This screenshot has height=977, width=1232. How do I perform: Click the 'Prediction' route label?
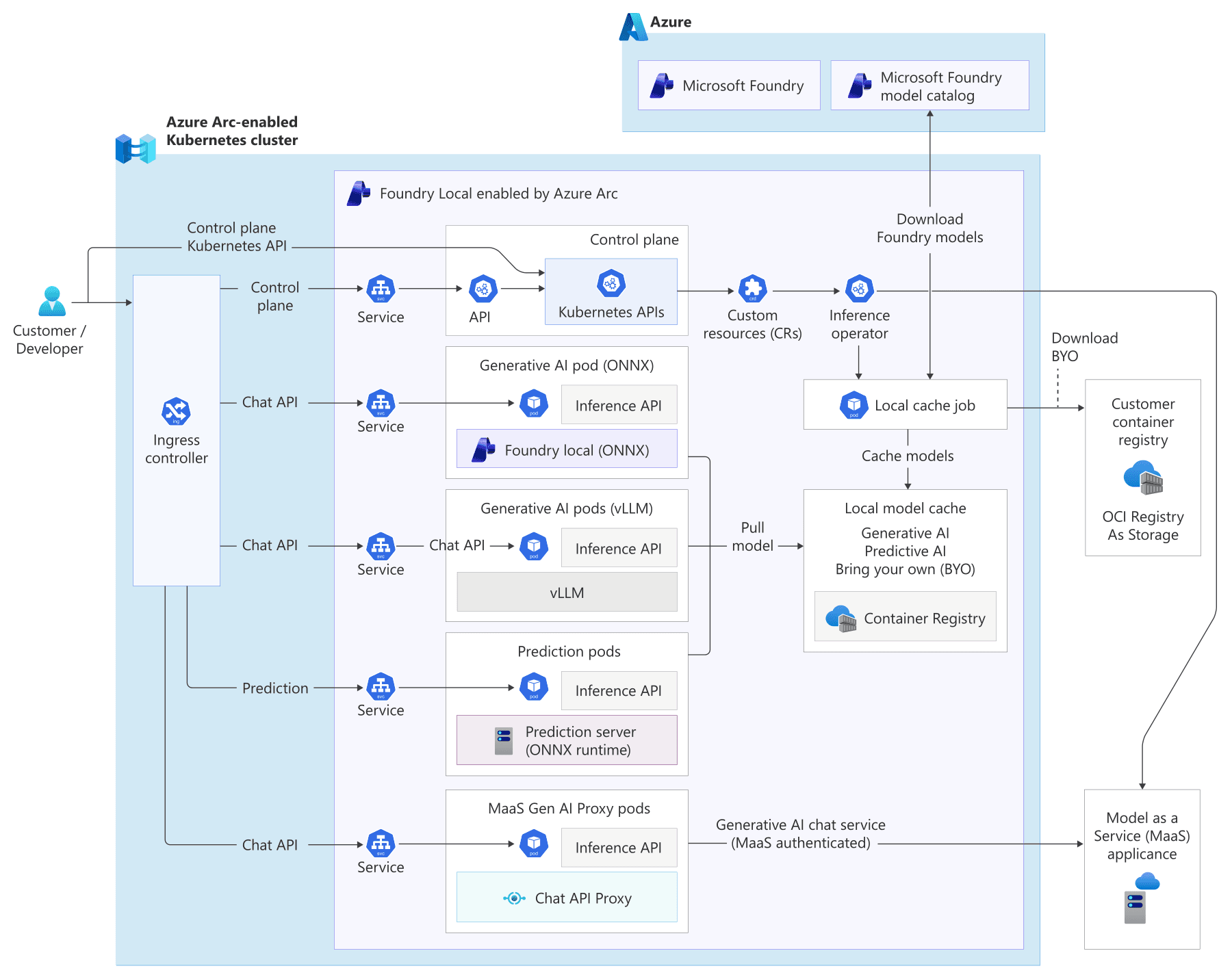(x=275, y=688)
